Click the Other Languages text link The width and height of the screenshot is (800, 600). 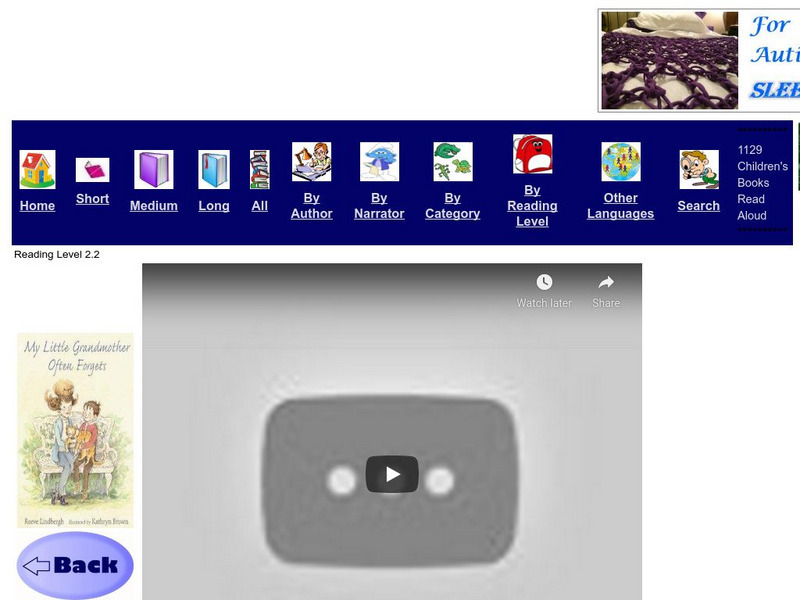pos(620,204)
